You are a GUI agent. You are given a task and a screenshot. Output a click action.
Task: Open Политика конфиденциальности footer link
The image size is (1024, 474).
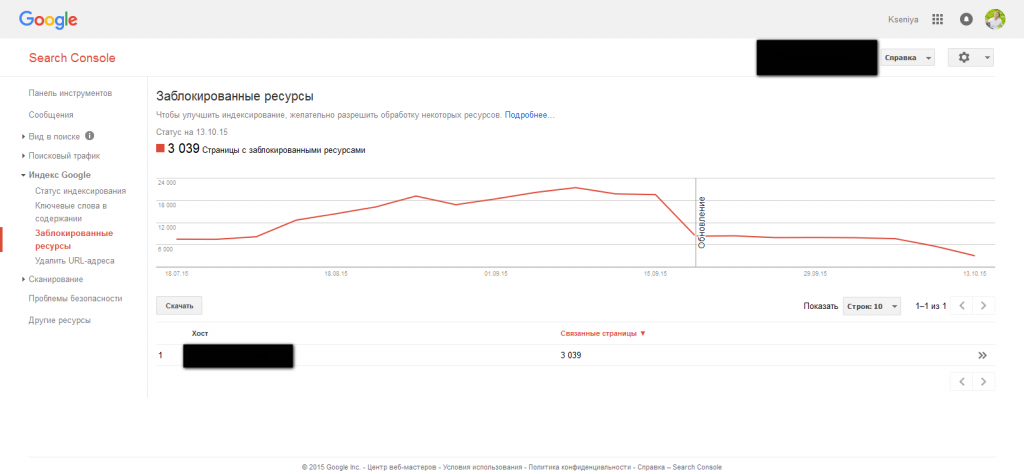[580, 467]
